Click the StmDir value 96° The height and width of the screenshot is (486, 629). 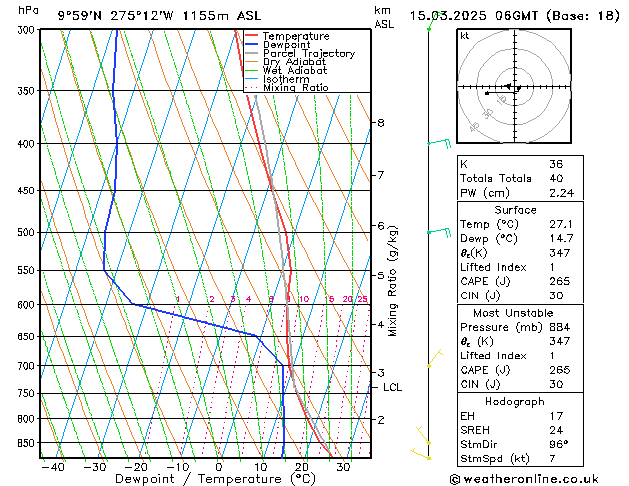click(x=558, y=445)
